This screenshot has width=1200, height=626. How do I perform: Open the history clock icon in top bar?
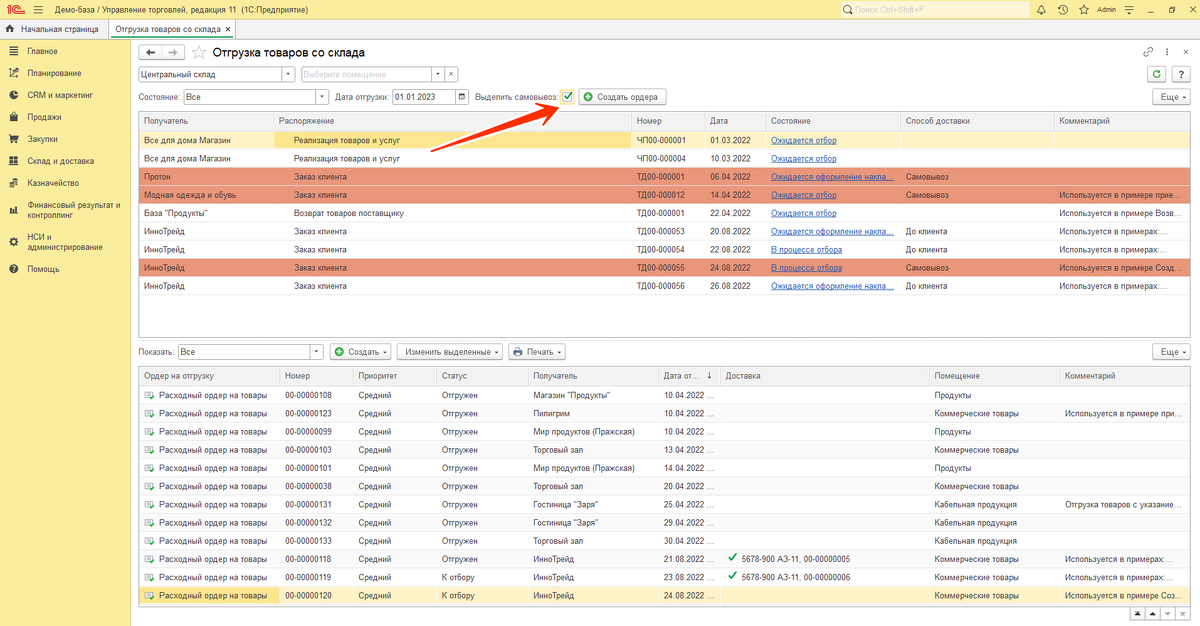point(1062,9)
